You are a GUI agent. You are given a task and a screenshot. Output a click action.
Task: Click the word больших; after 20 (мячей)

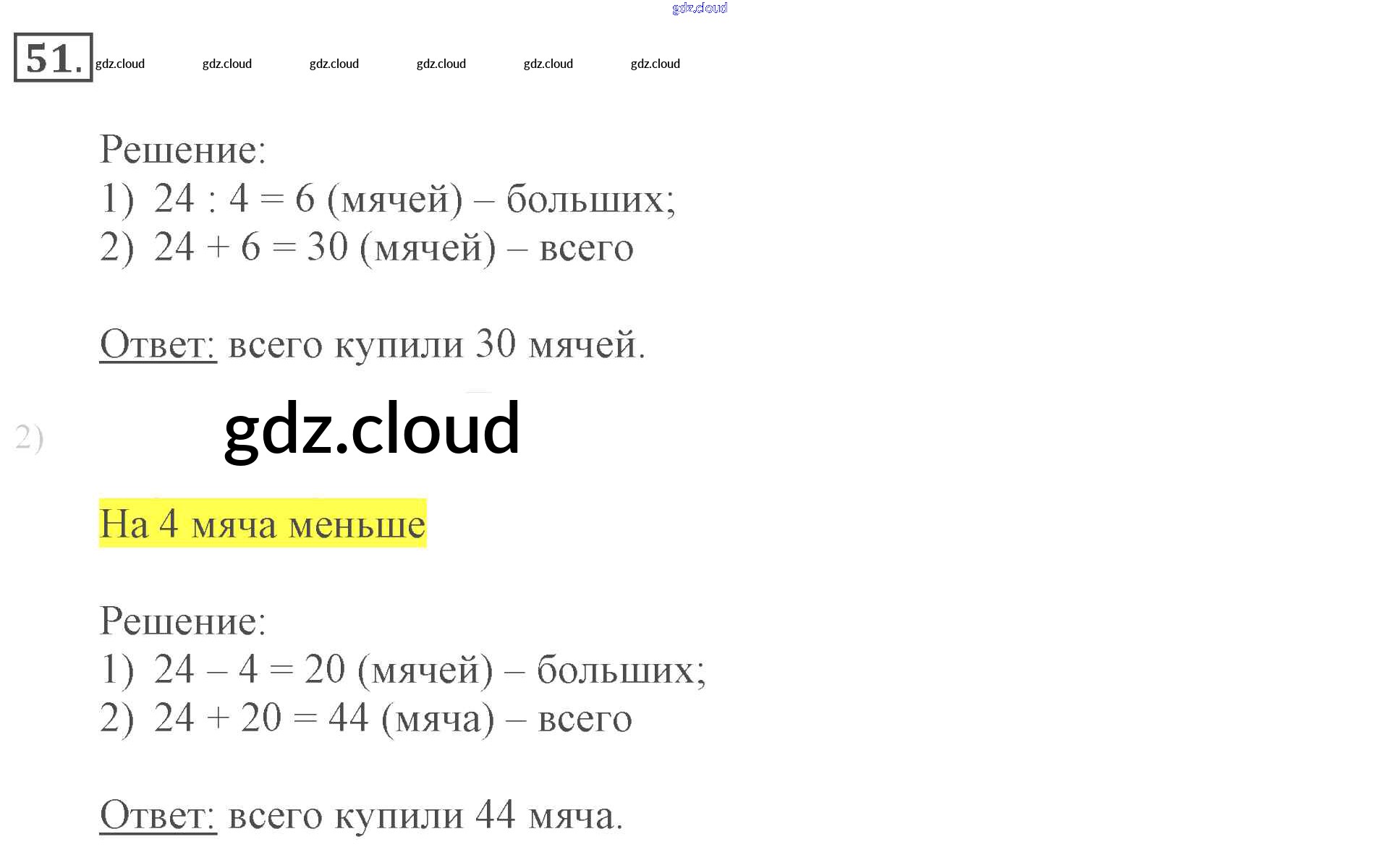tap(621, 670)
